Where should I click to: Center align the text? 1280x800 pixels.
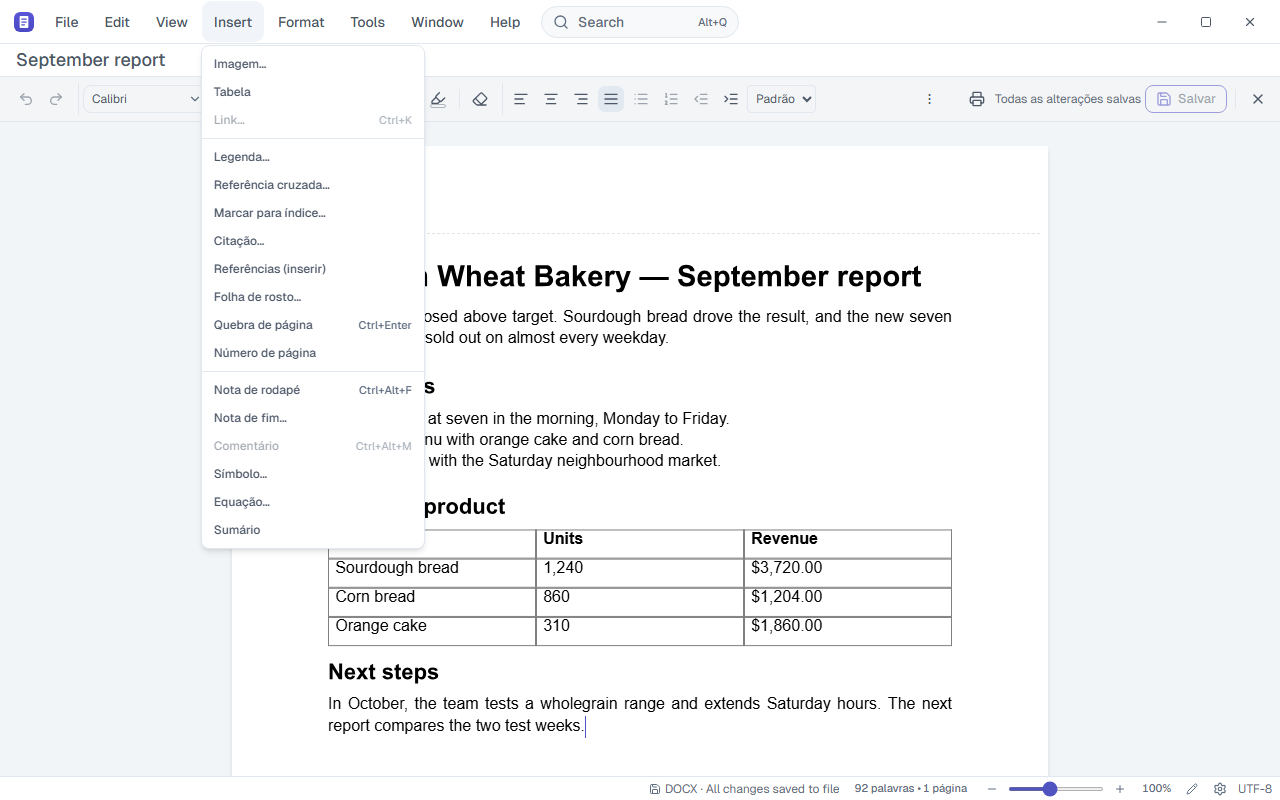[550, 99]
